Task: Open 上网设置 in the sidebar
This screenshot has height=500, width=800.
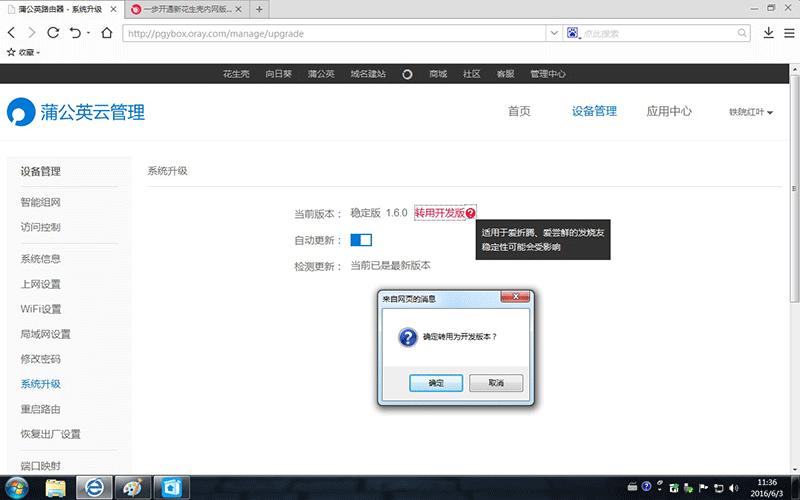Action: coord(40,284)
